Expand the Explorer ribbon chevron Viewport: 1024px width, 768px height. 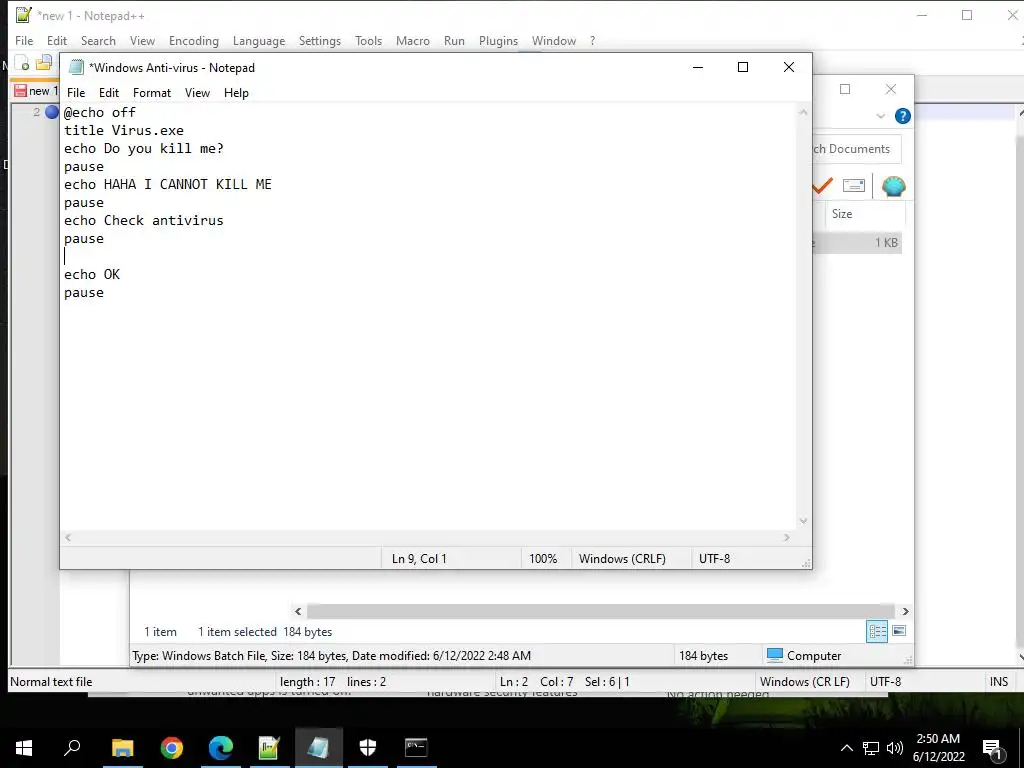click(x=880, y=116)
